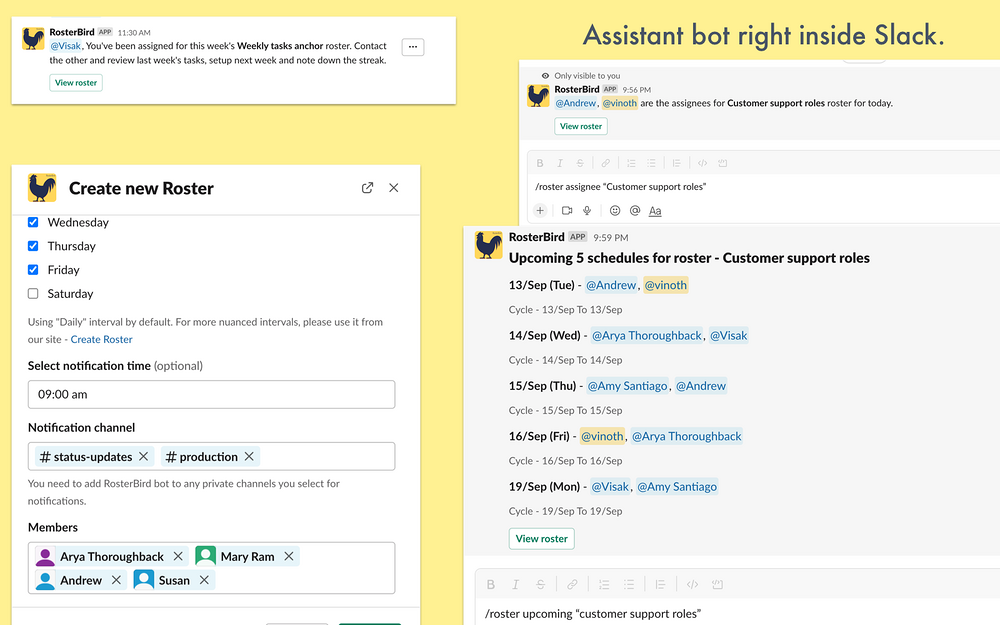Toggle code block in upper composer
Image resolution: width=1000 pixels, height=625 pixels.
coord(723,163)
